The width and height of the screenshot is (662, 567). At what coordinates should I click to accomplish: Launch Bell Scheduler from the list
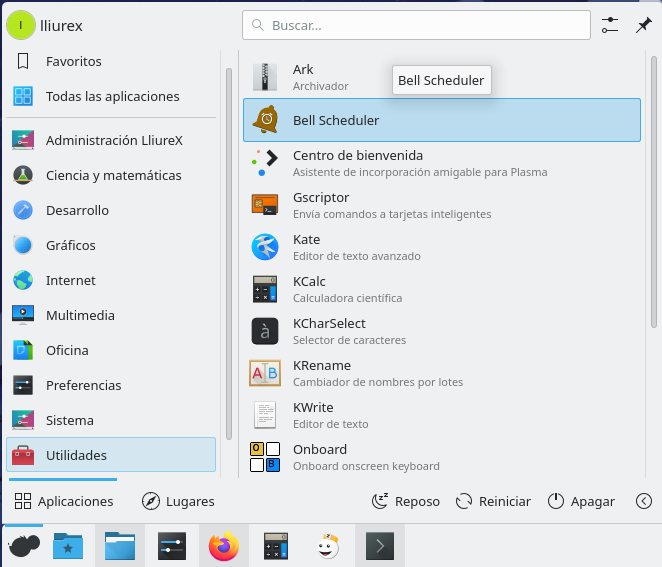(x=335, y=120)
